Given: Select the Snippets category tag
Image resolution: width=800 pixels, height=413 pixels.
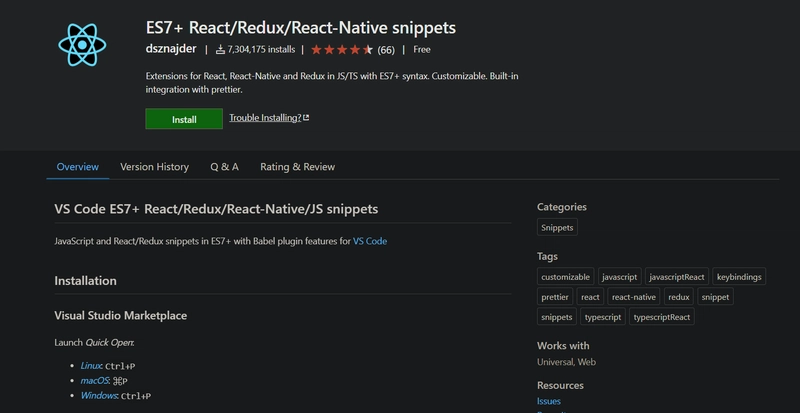Looking at the screenshot, I should point(557,228).
